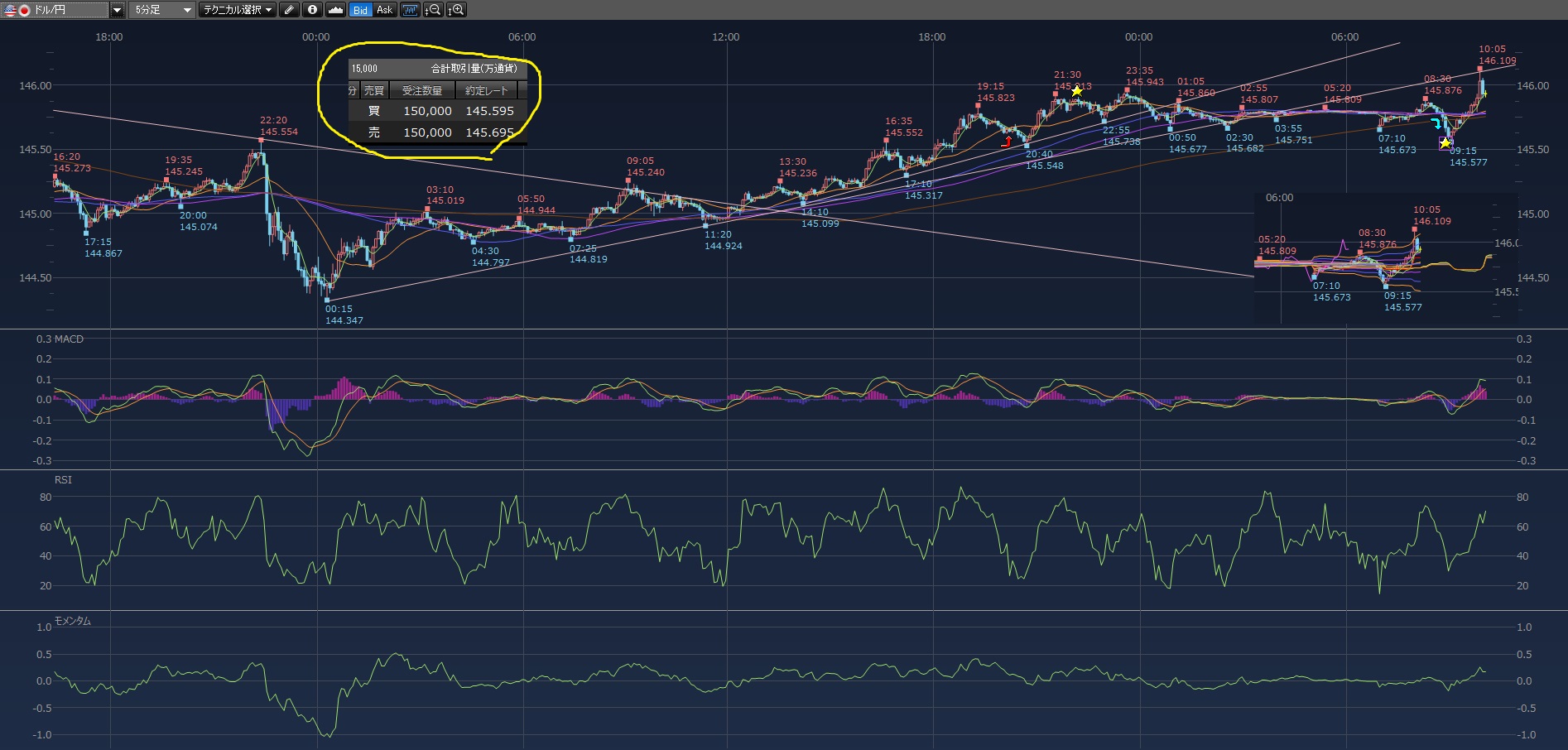Viewport: 1568px width, 750px height.
Task: Switch chart type with the mountain icon
Action: click(x=335, y=10)
